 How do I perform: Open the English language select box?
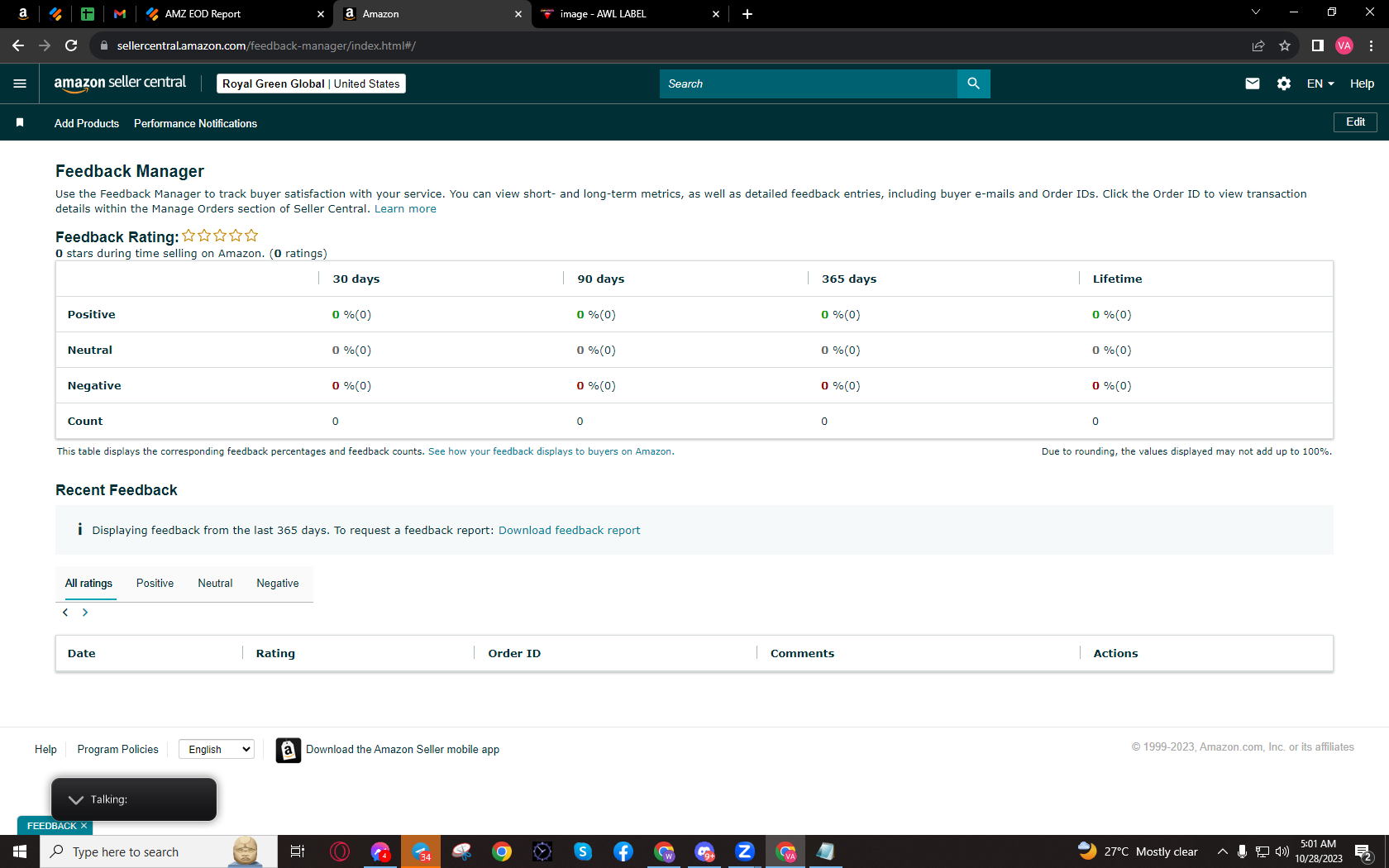pos(217,749)
